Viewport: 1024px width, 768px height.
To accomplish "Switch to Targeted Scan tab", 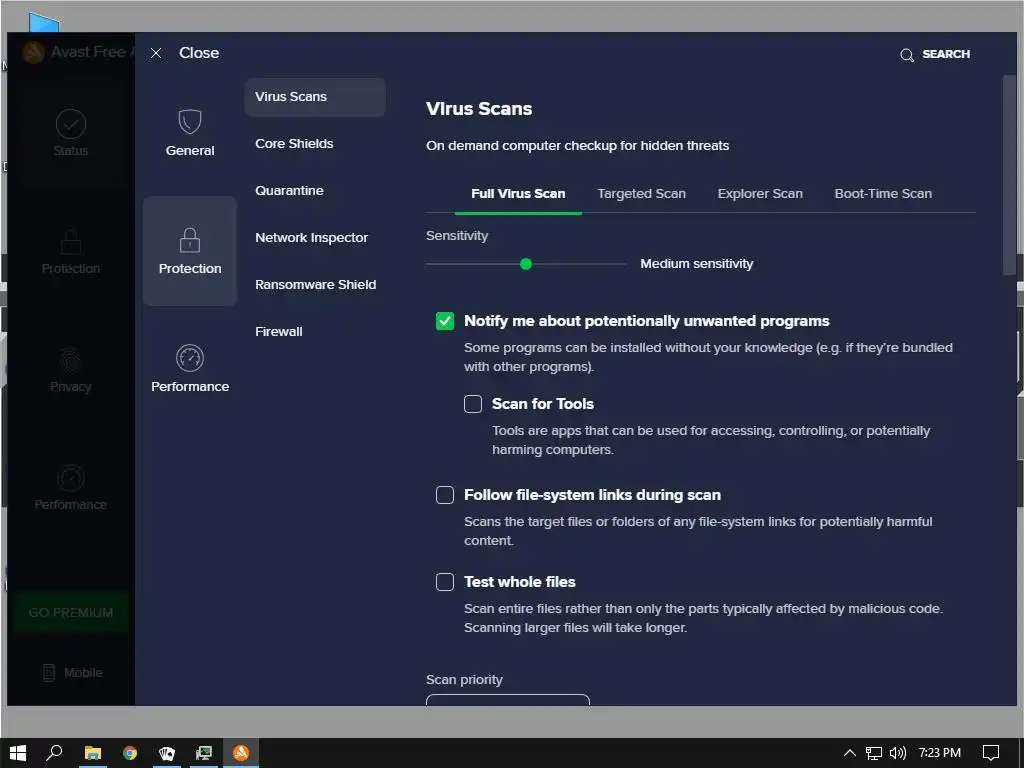I will click(641, 194).
